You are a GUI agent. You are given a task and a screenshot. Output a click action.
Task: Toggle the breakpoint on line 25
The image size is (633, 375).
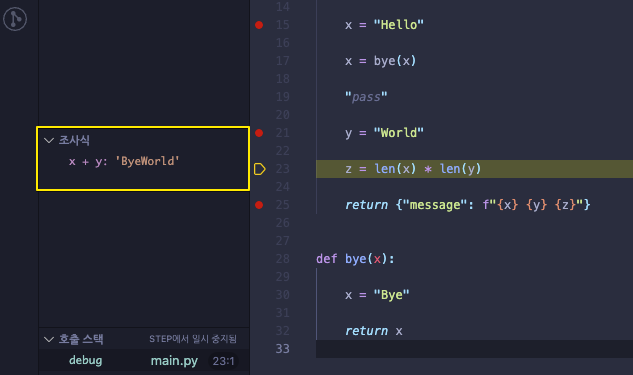[259, 205]
